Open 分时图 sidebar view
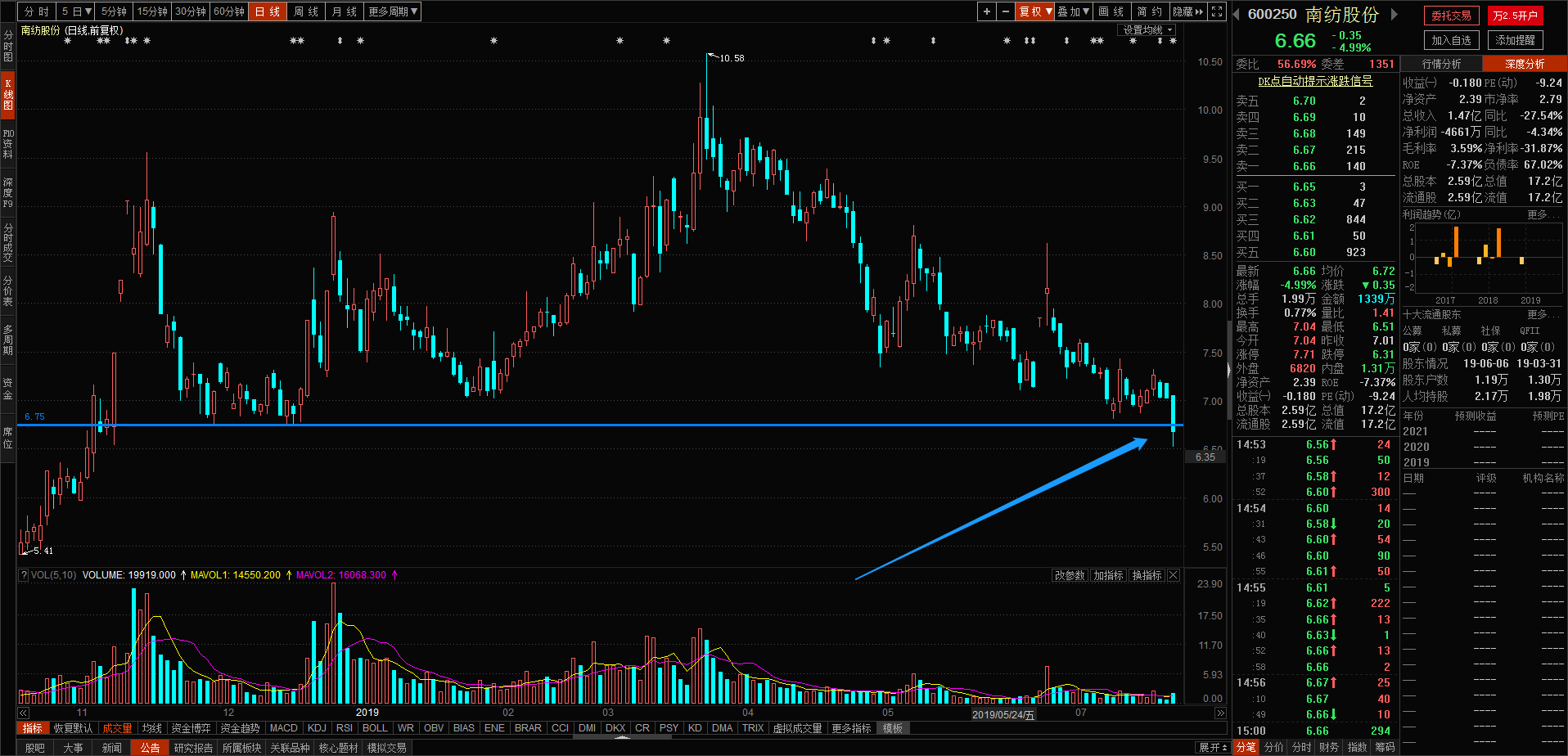Screen dimensions: 1568x756 coord(7,47)
